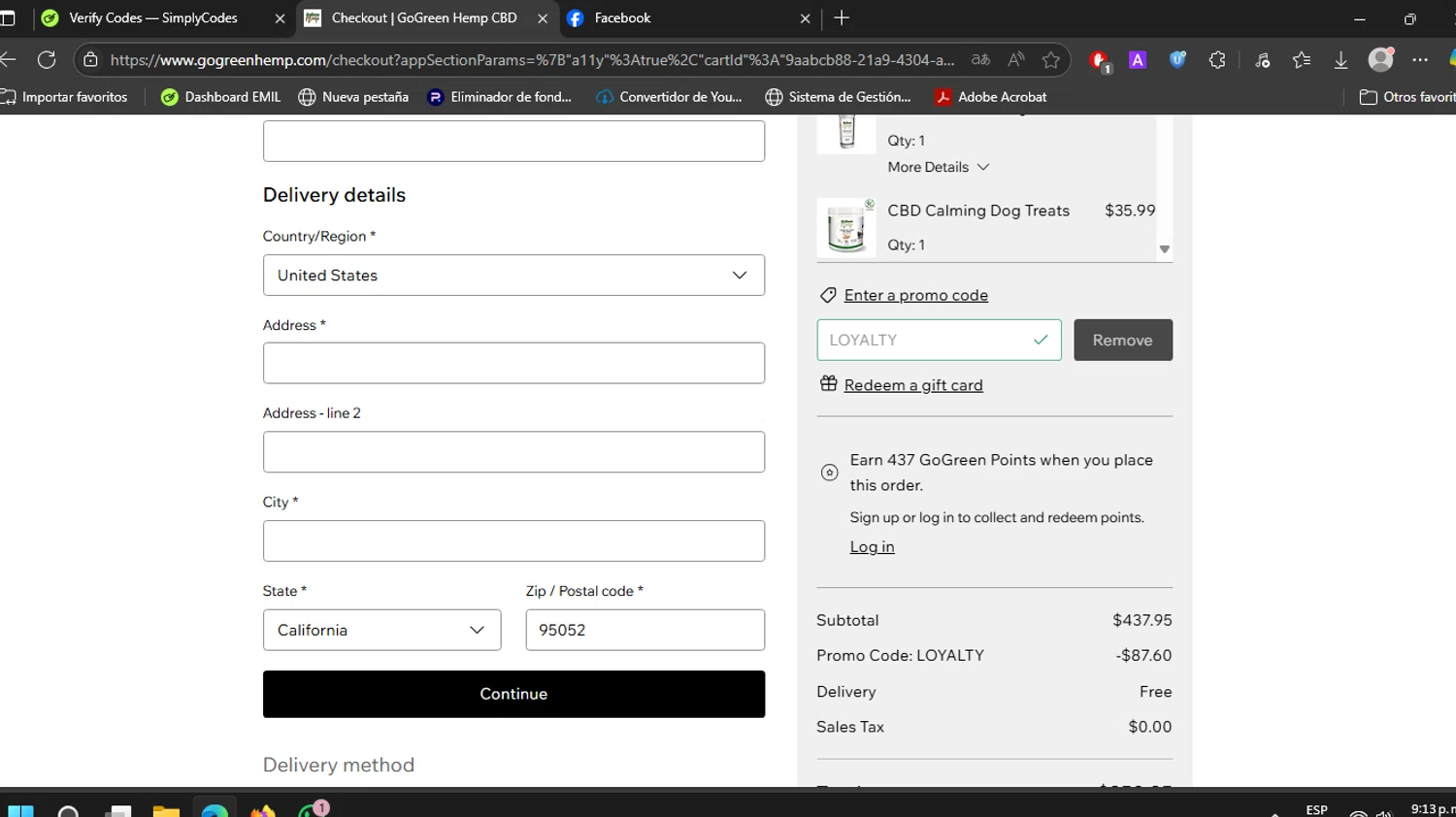The width and height of the screenshot is (1456, 817).
Task: Click the black Continue button
Action: (x=513, y=694)
